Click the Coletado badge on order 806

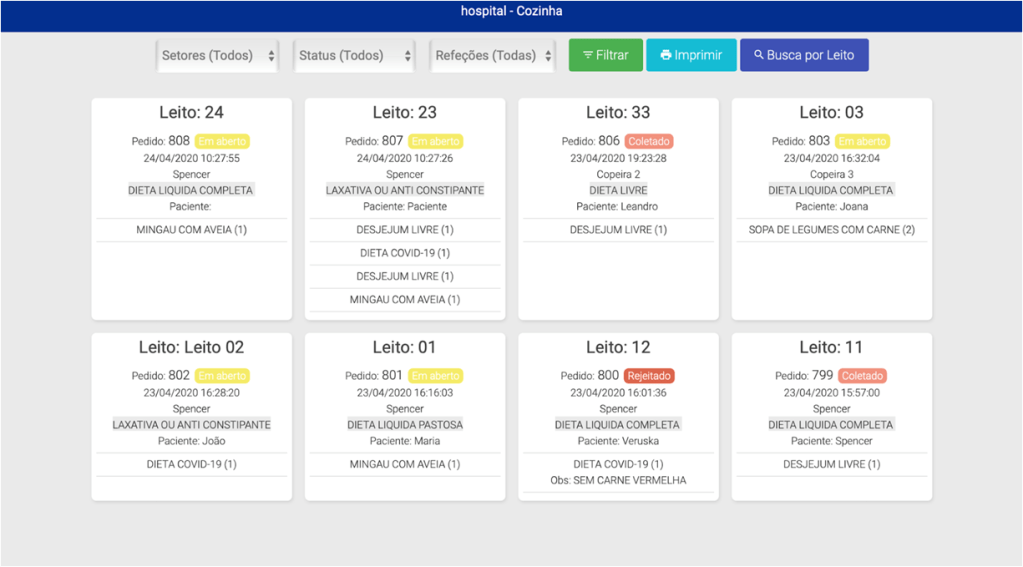click(x=649, y=142)
